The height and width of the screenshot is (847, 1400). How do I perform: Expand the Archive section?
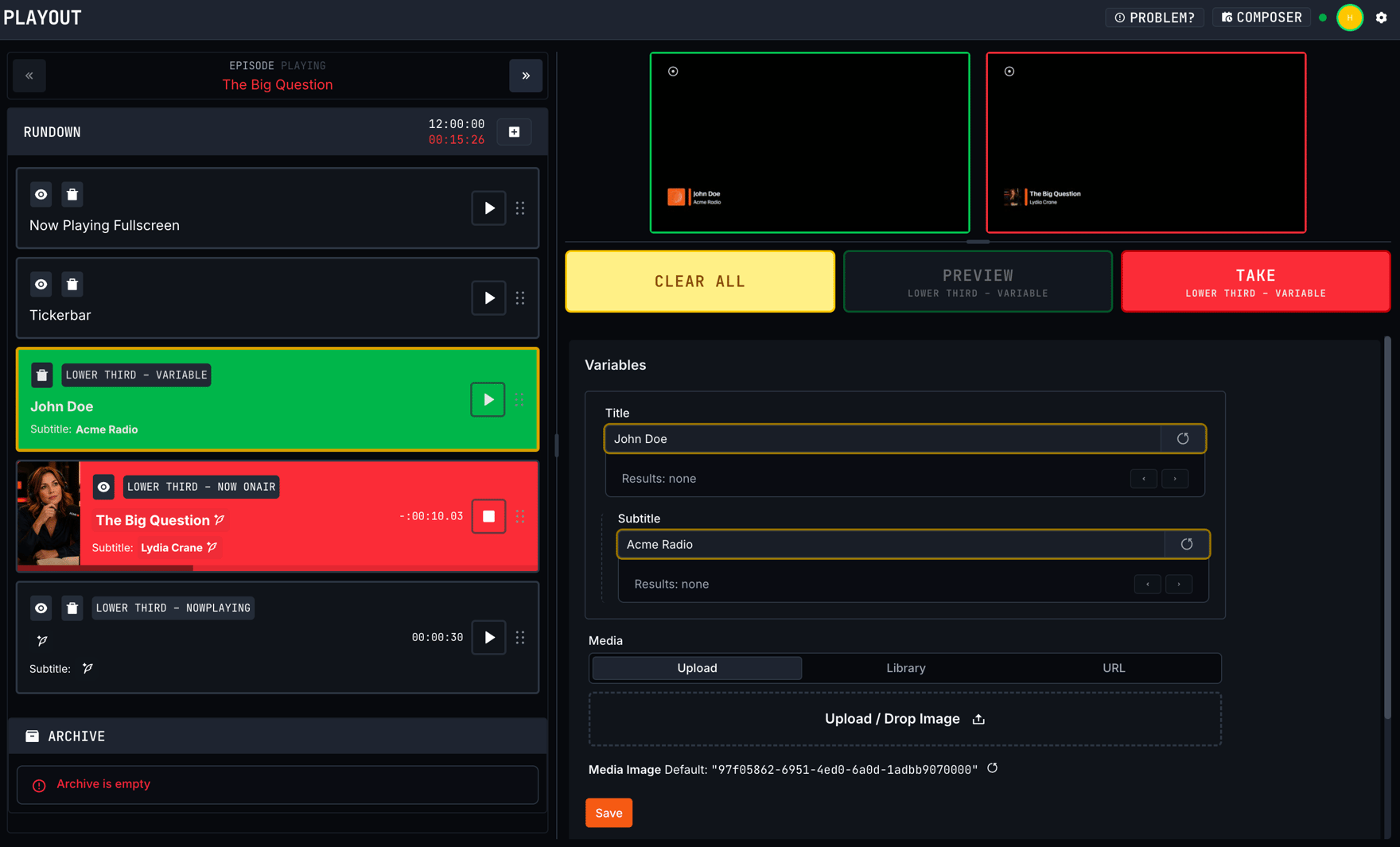click(278, 736)
